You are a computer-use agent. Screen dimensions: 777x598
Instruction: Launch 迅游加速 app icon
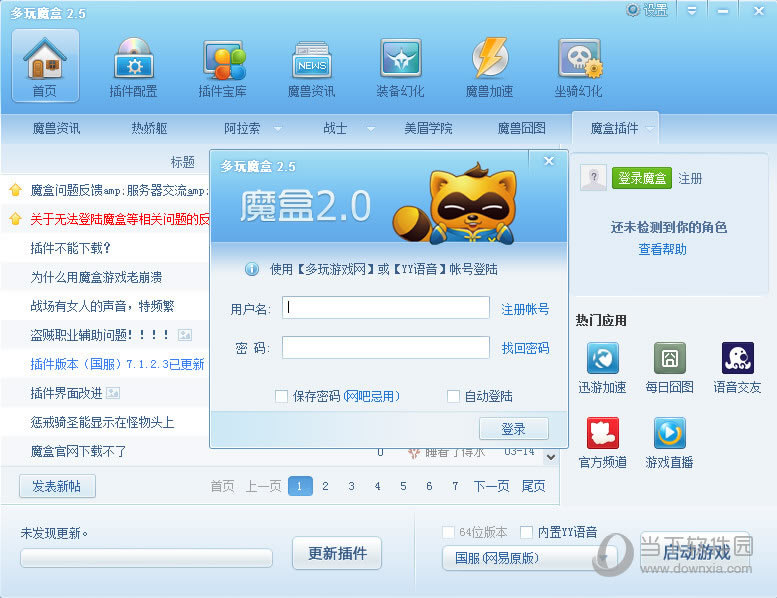pyautogui.click(x=603, y=357)
